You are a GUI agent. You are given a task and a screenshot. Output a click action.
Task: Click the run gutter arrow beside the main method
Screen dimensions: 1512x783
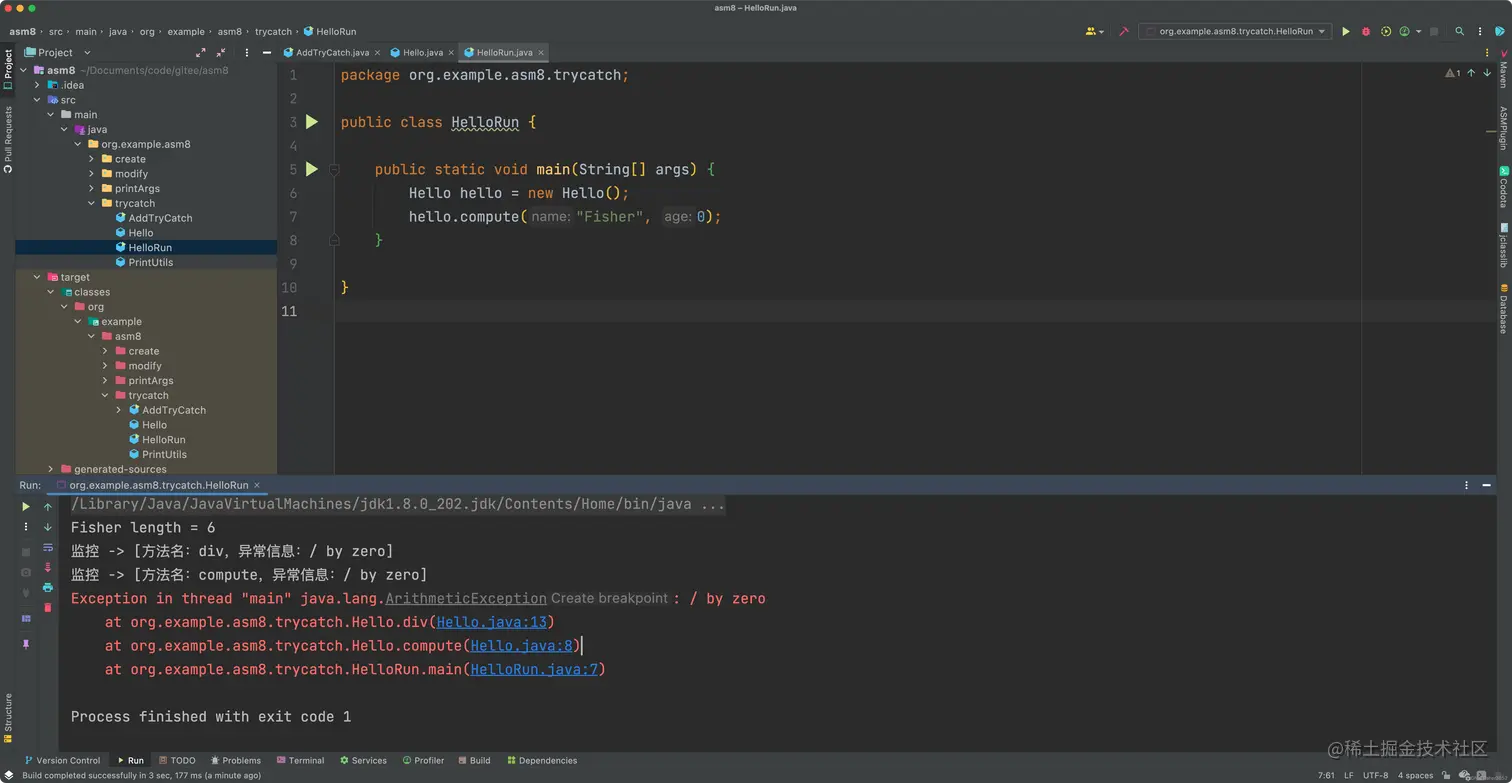click(312, 169)
